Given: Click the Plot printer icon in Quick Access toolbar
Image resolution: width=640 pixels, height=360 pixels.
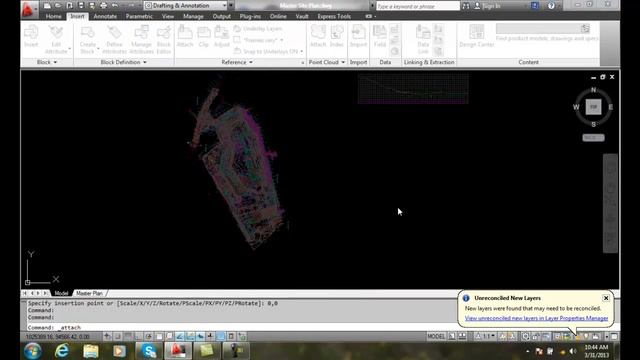Looking at the screenshot, I should click(x=103, y=6).
